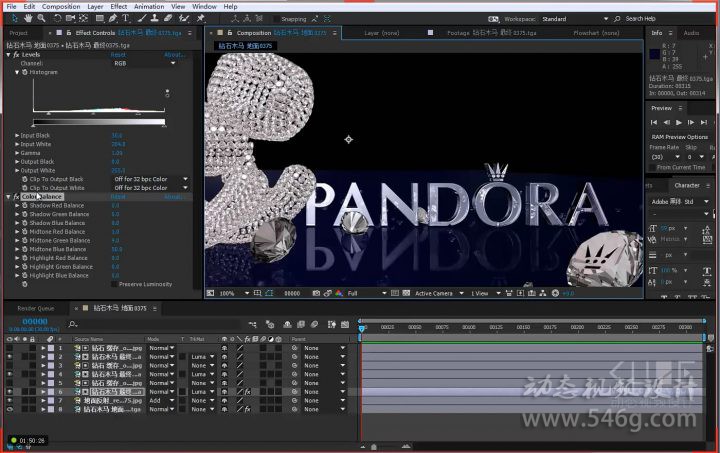Select the Rectangle shape tool
Image resolution: width=720 pixels, height=453 pixels.
[100, 18]
